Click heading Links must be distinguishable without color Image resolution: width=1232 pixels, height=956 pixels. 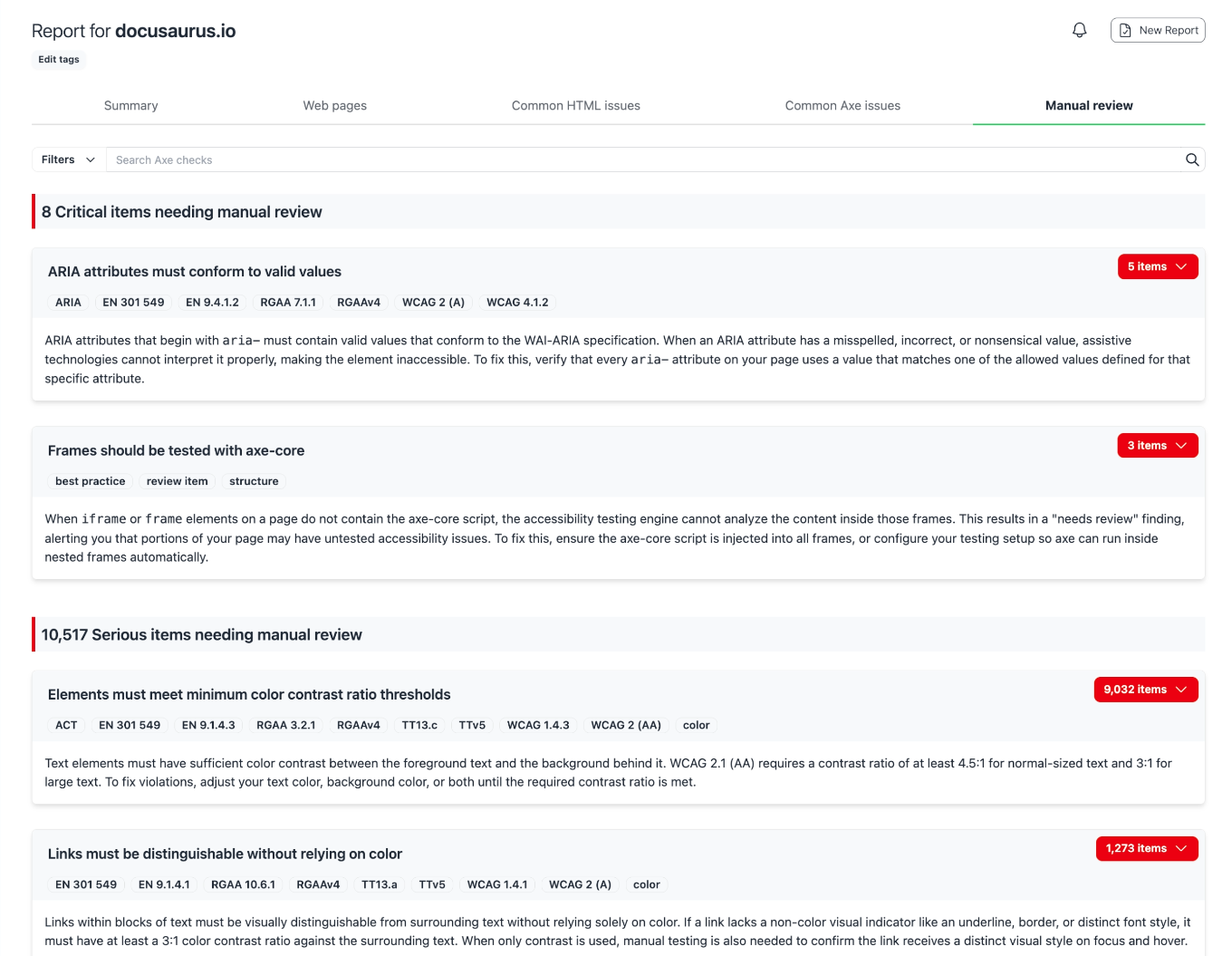(225, 854)
